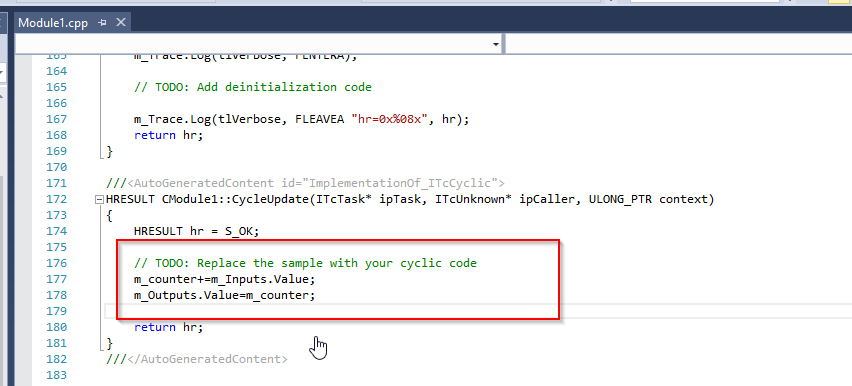Click the left scope navigation combo box

(259, 44)
